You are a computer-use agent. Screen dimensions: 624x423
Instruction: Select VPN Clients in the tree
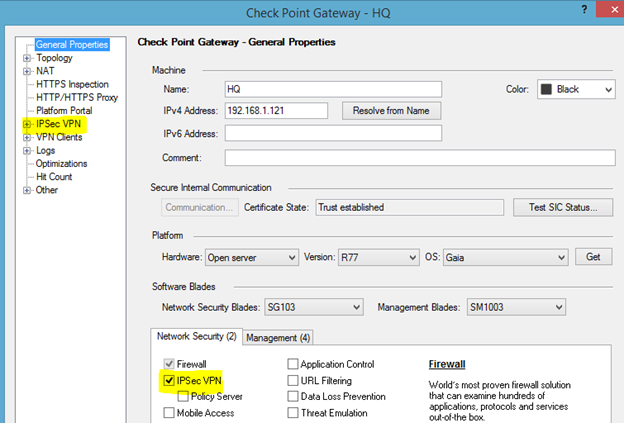coord(59,137)
